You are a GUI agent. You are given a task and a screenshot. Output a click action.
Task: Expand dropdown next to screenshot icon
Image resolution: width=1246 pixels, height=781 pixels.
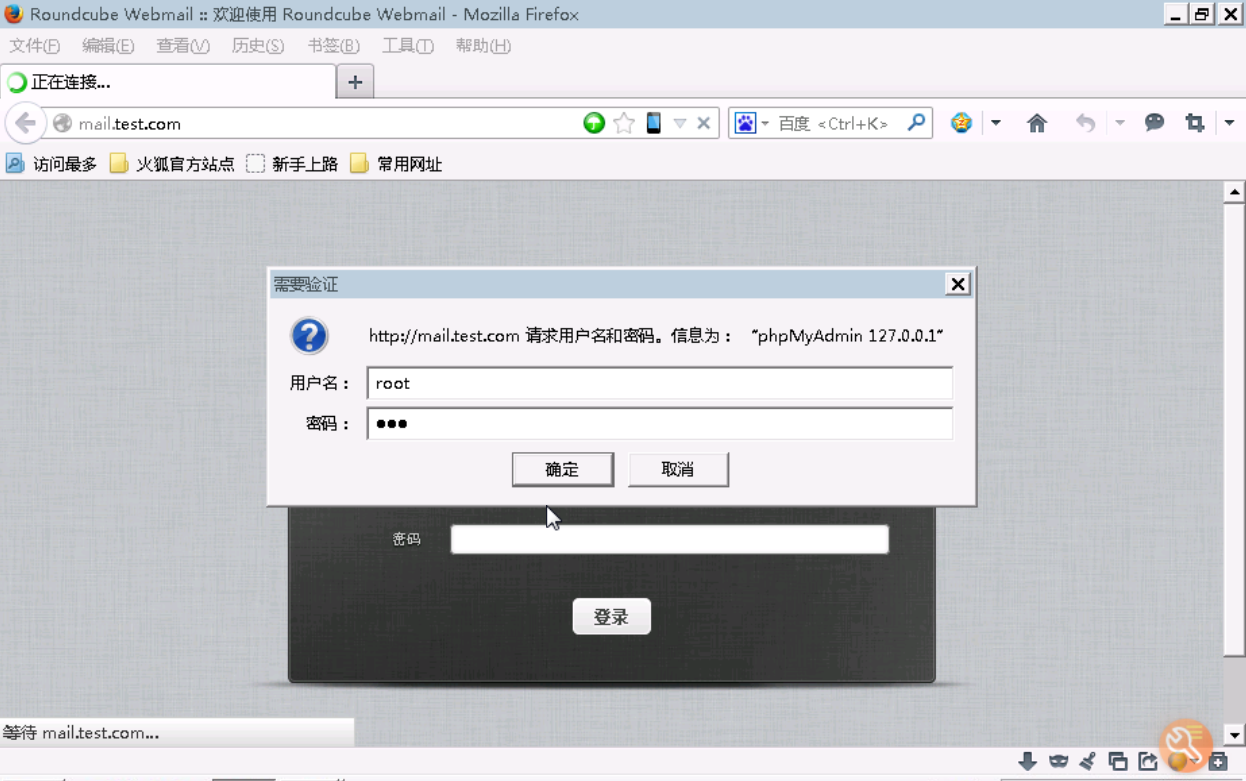[1229, 123]
